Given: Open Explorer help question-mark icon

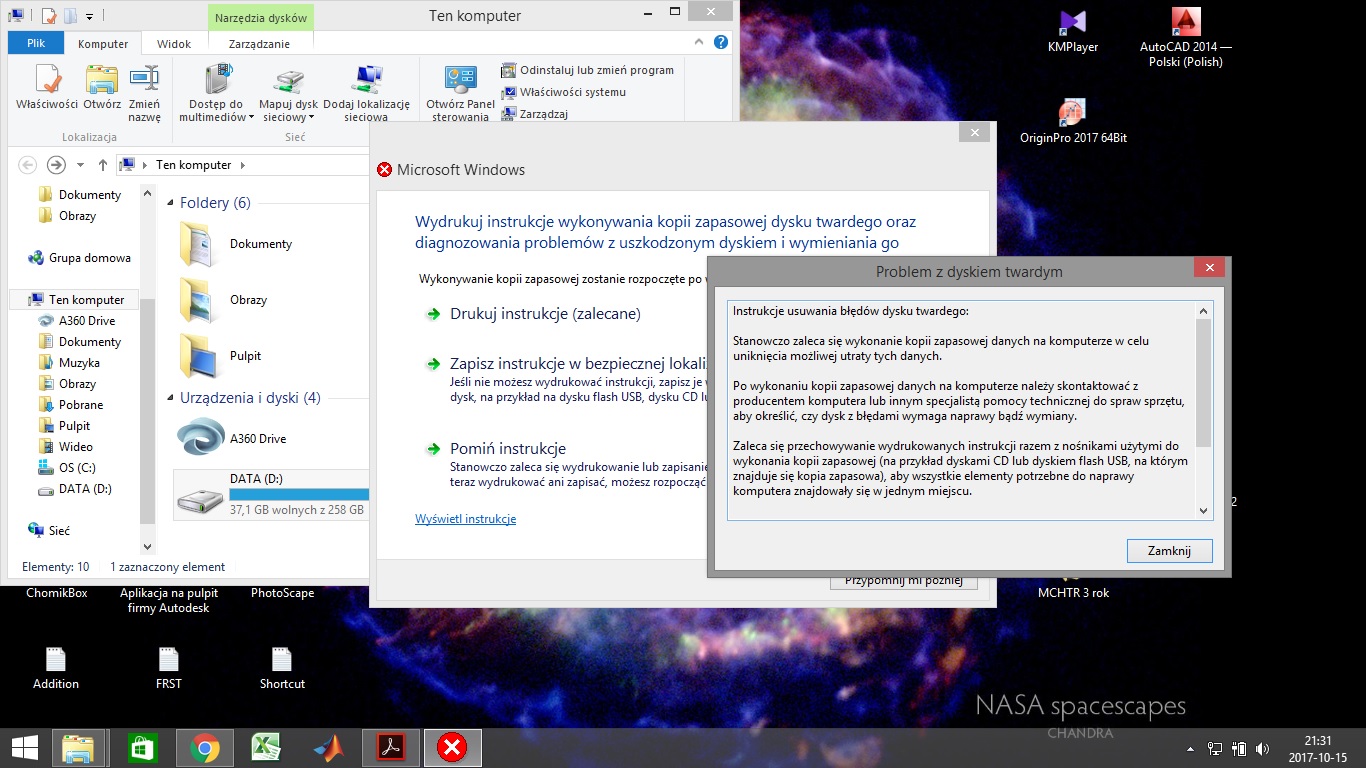Looking at the screenshot, I should tap(720, 43).
